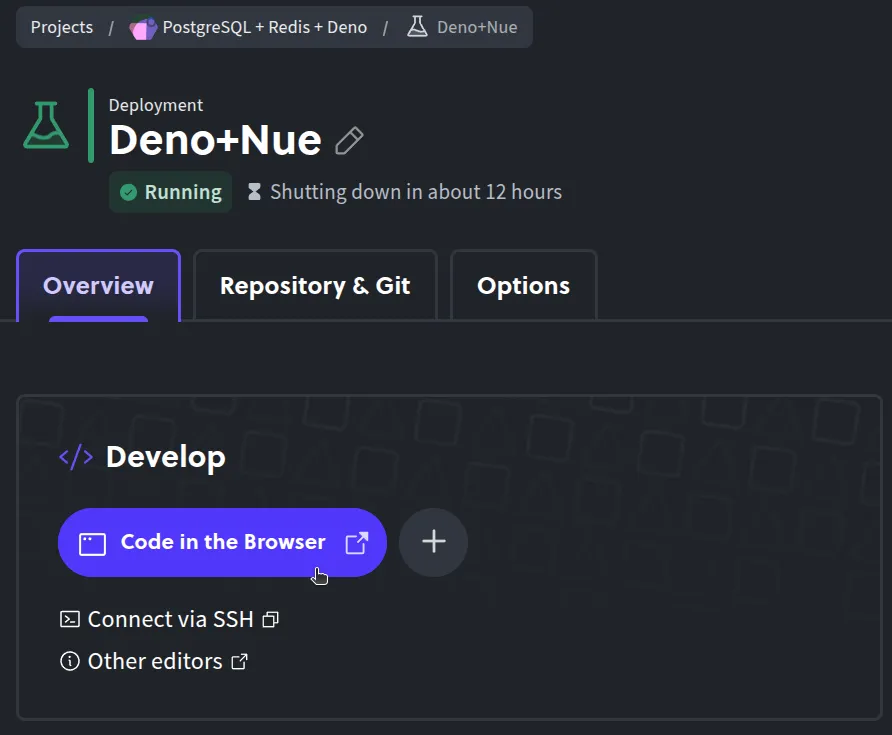
Task: Follow the Connect via SSH link
Action: (x=169, y=619)
